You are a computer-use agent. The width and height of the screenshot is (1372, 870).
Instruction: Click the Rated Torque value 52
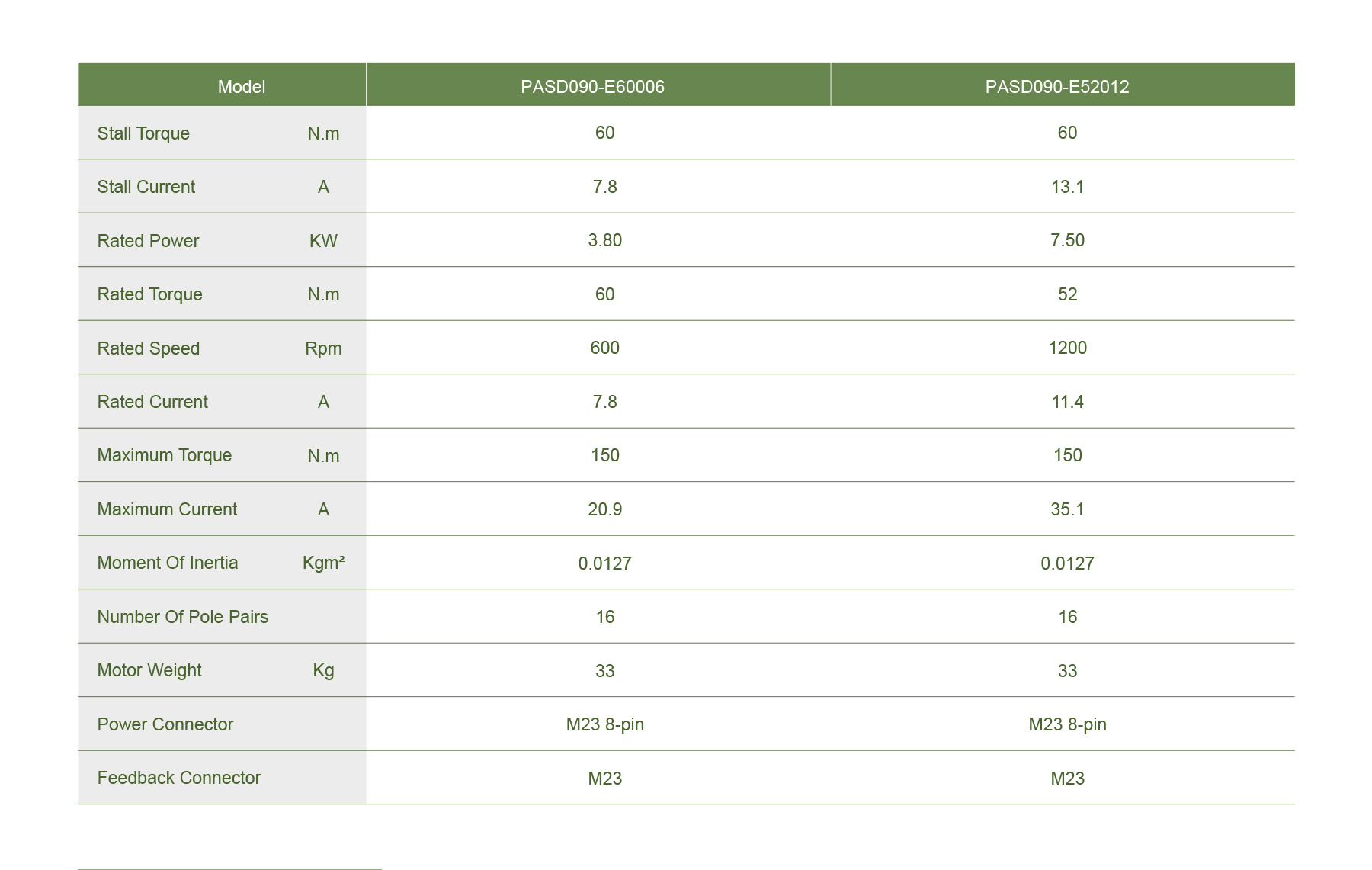coord(1067,294)
